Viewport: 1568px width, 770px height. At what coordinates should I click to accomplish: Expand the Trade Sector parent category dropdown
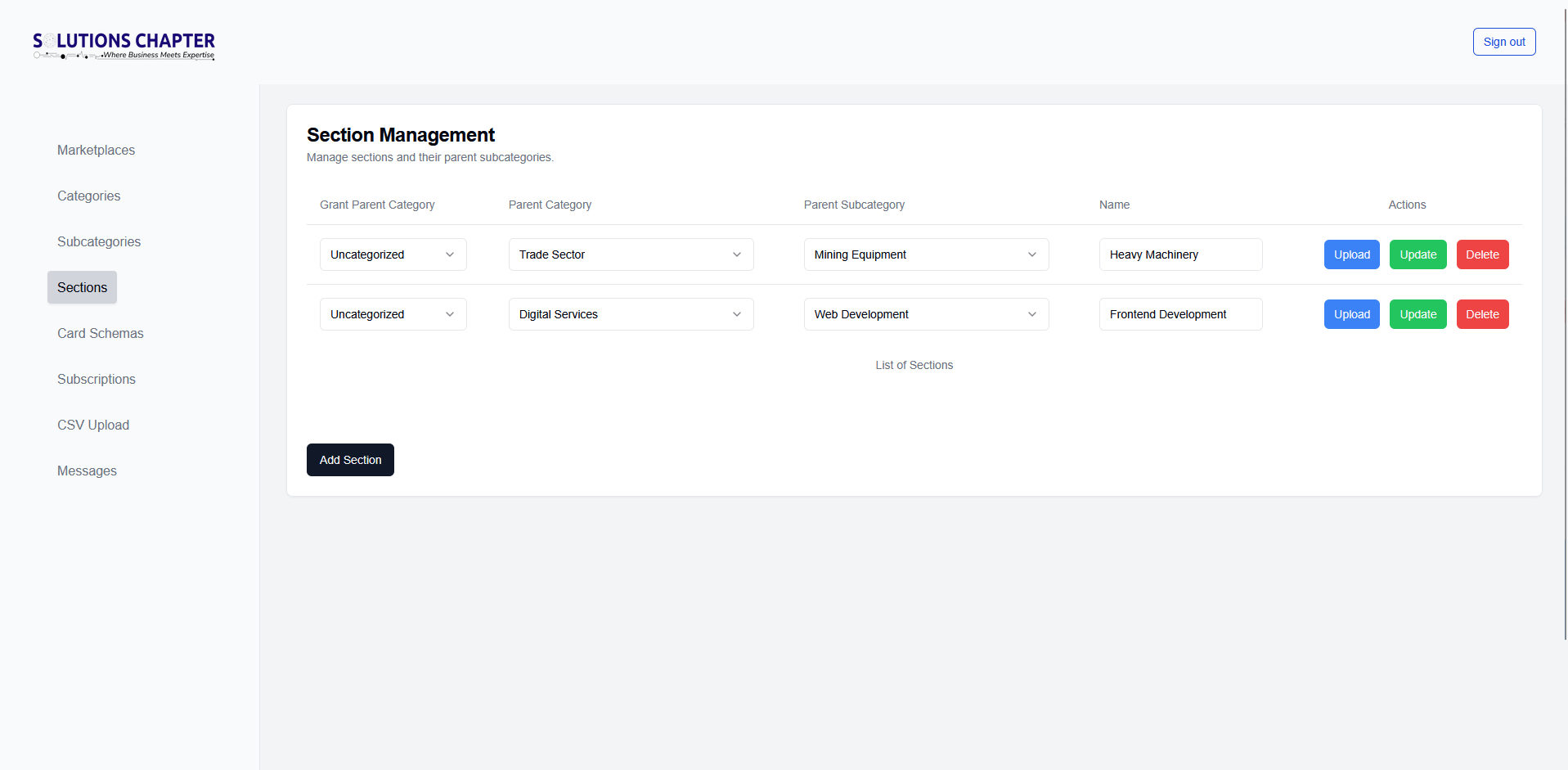point(631,254)
